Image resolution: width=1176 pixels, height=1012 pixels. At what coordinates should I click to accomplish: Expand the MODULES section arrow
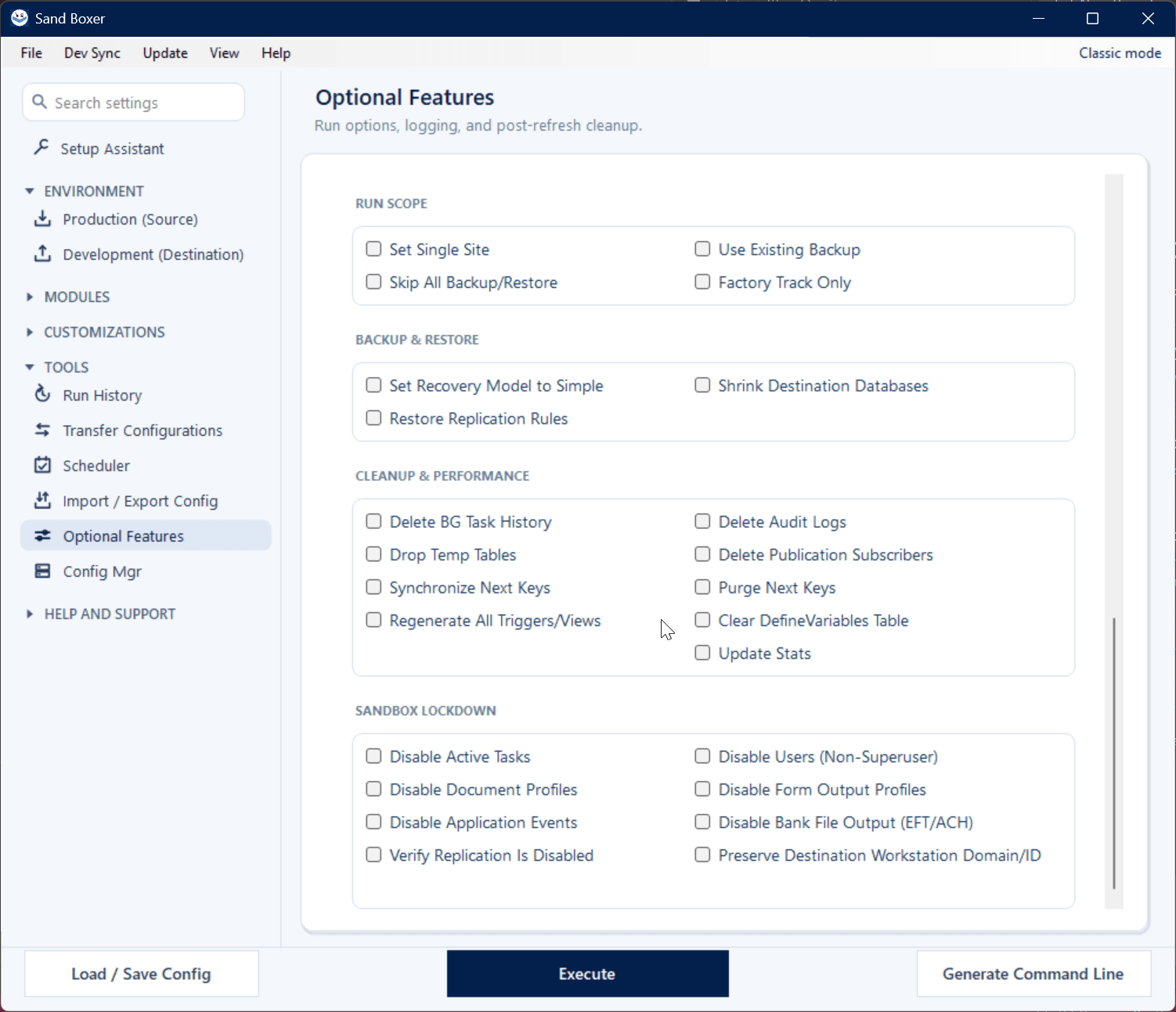[30, 297]
